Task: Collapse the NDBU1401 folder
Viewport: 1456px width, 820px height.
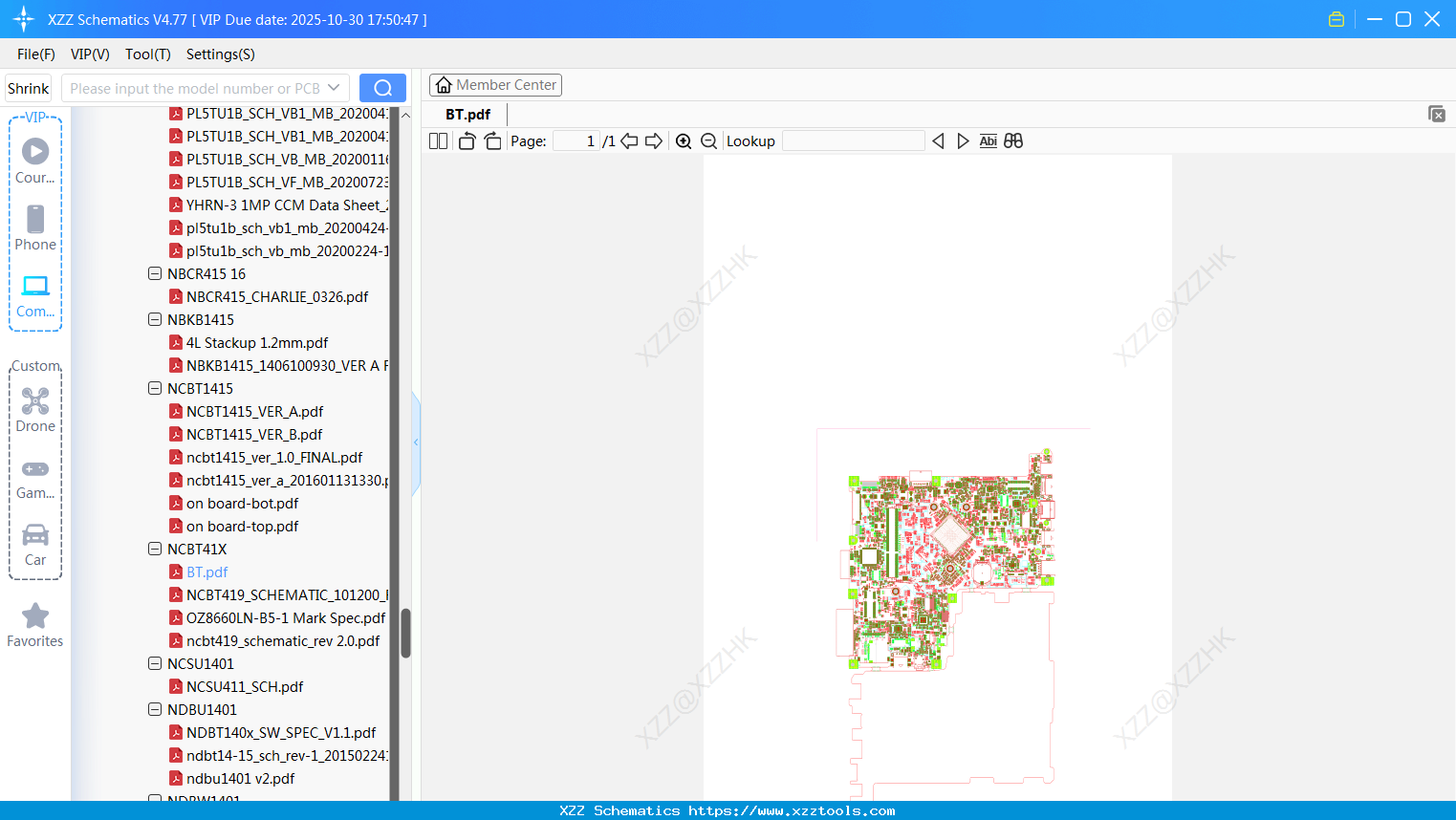Action: coord(155,709)
